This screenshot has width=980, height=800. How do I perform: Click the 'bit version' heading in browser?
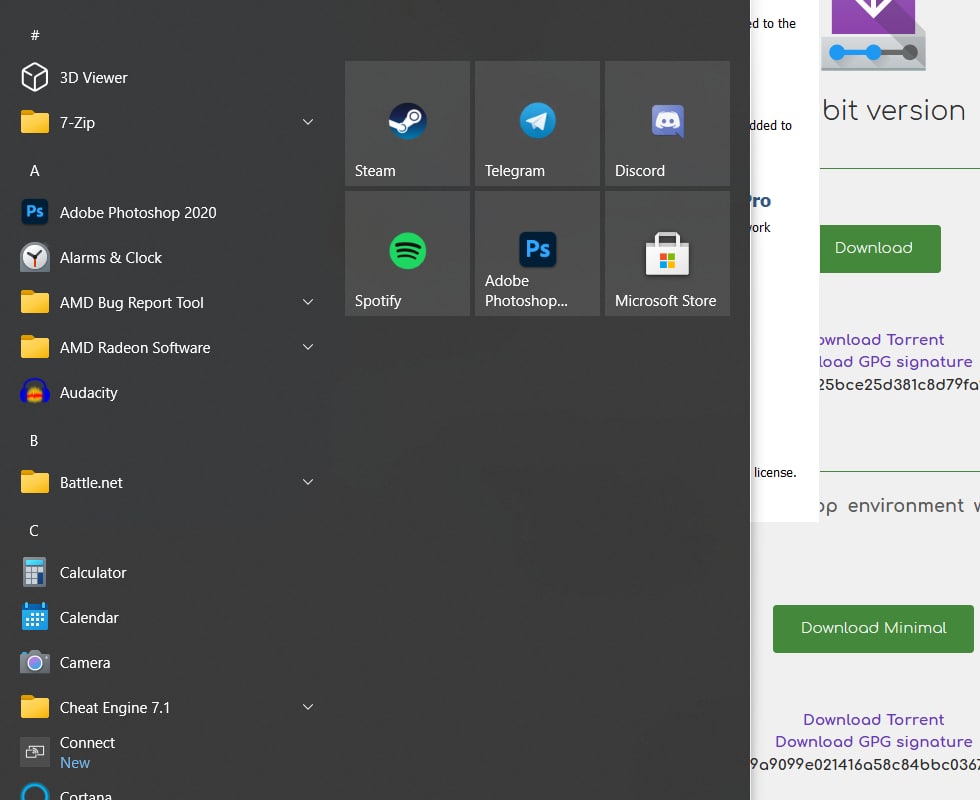coord(894,111)
